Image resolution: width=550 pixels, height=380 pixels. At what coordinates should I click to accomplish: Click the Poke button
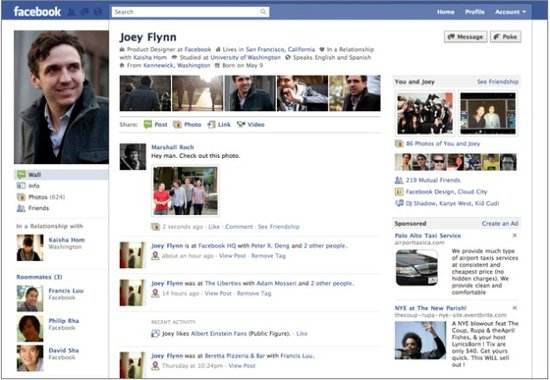point(505,37)
